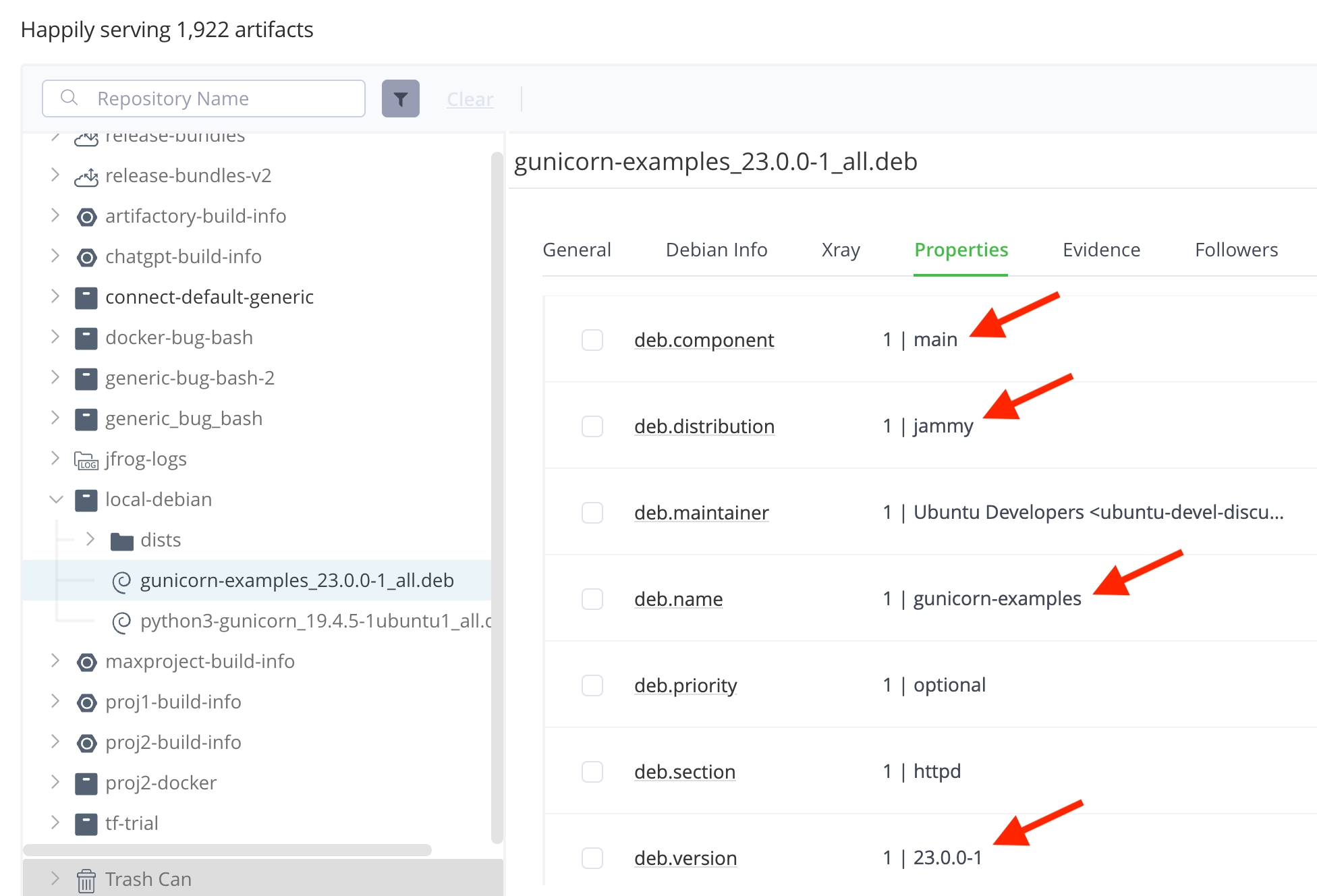Click the Trash Can icon

(x=86, y=880)
